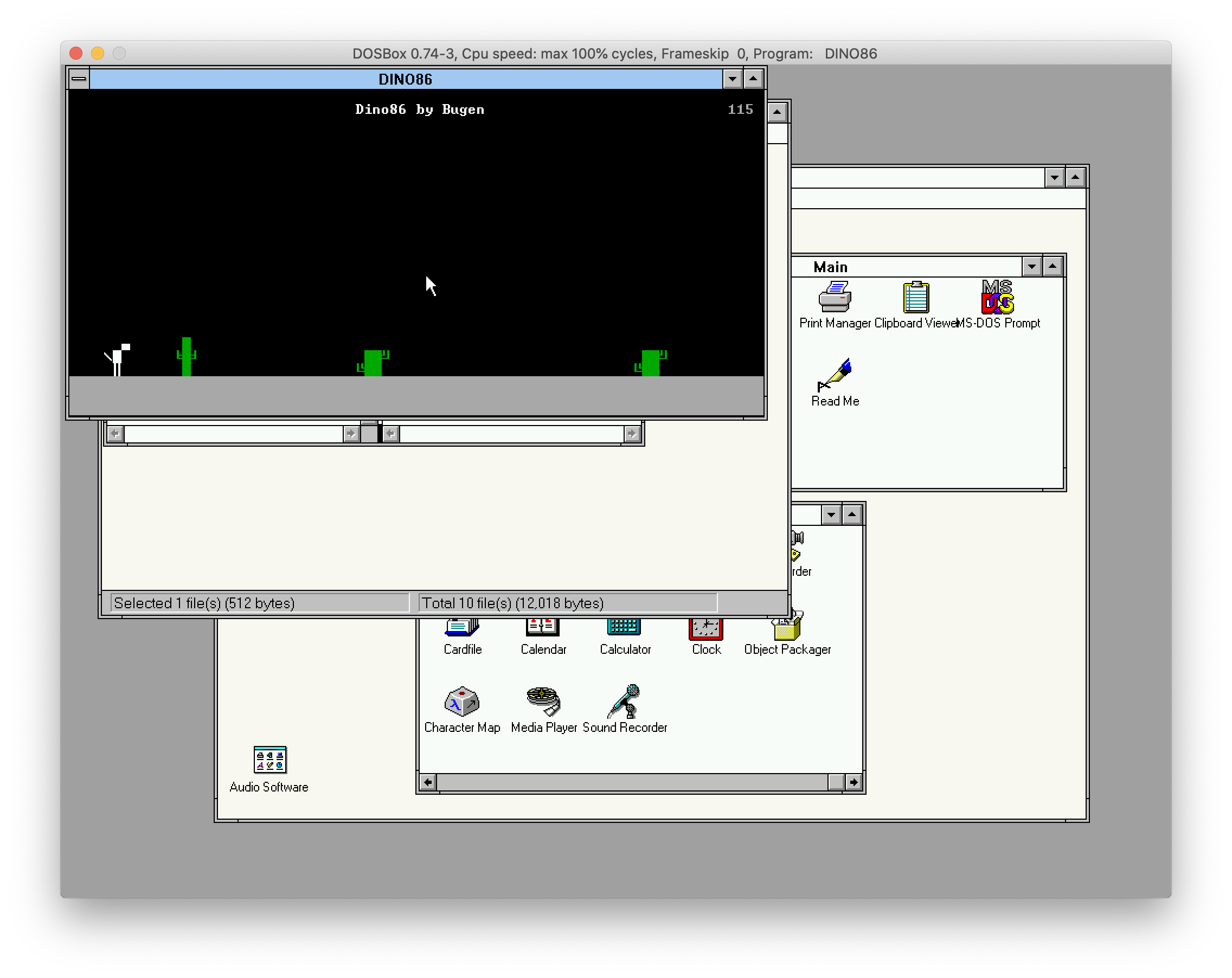Click the macOS yellow minimize button of DOSBox
The height and width of the screenshot is (978, 1232).
(98, 53)
